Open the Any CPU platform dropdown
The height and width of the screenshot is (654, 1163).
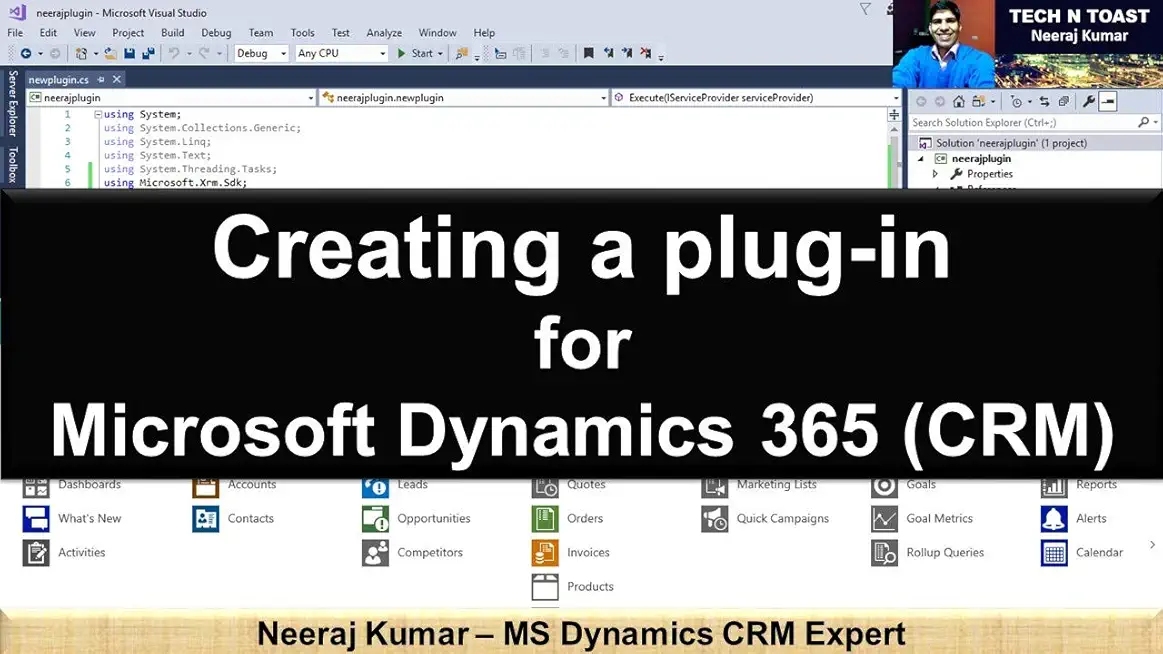point(341,54)
